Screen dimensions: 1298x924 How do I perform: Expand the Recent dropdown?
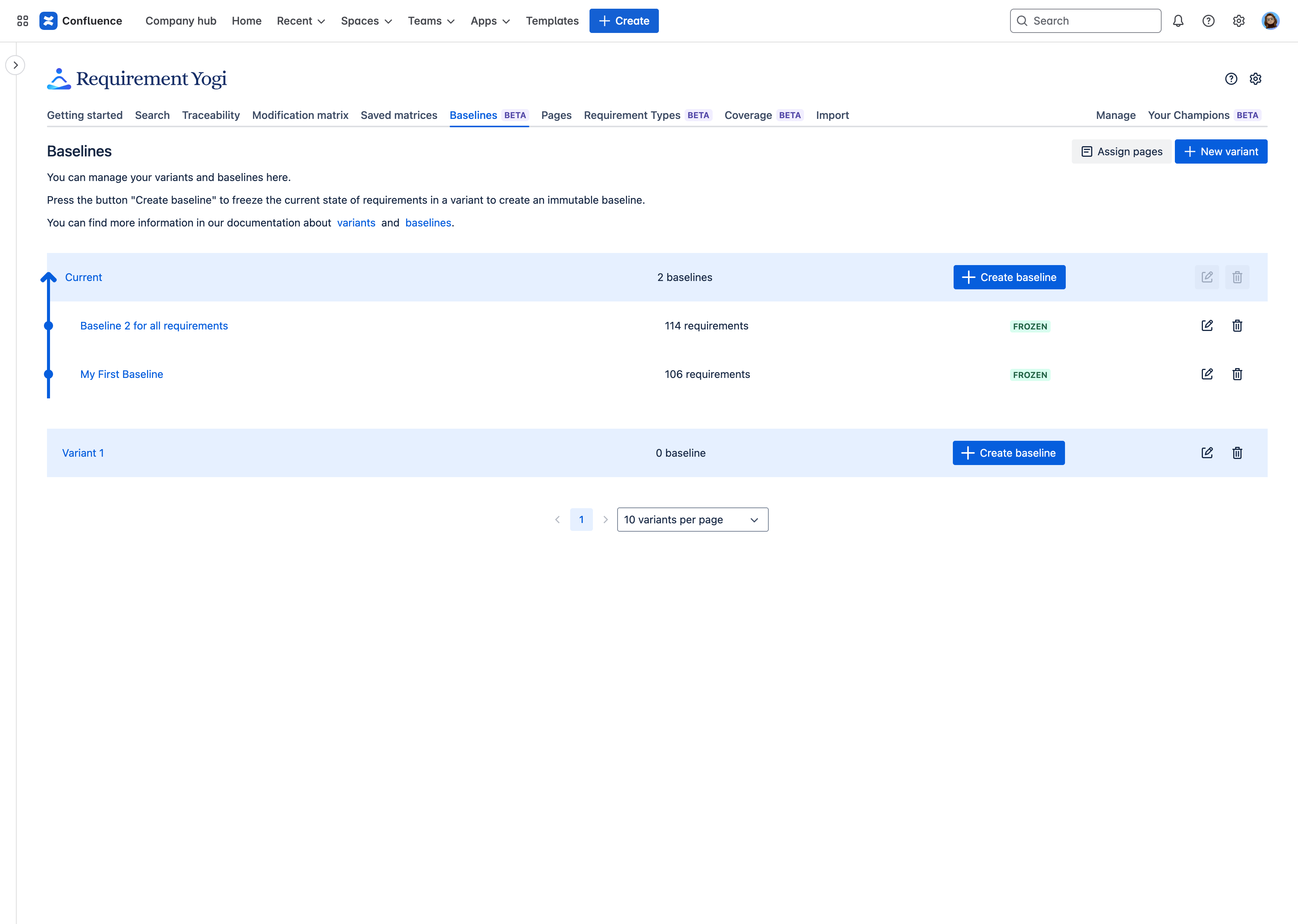[300, 21]
